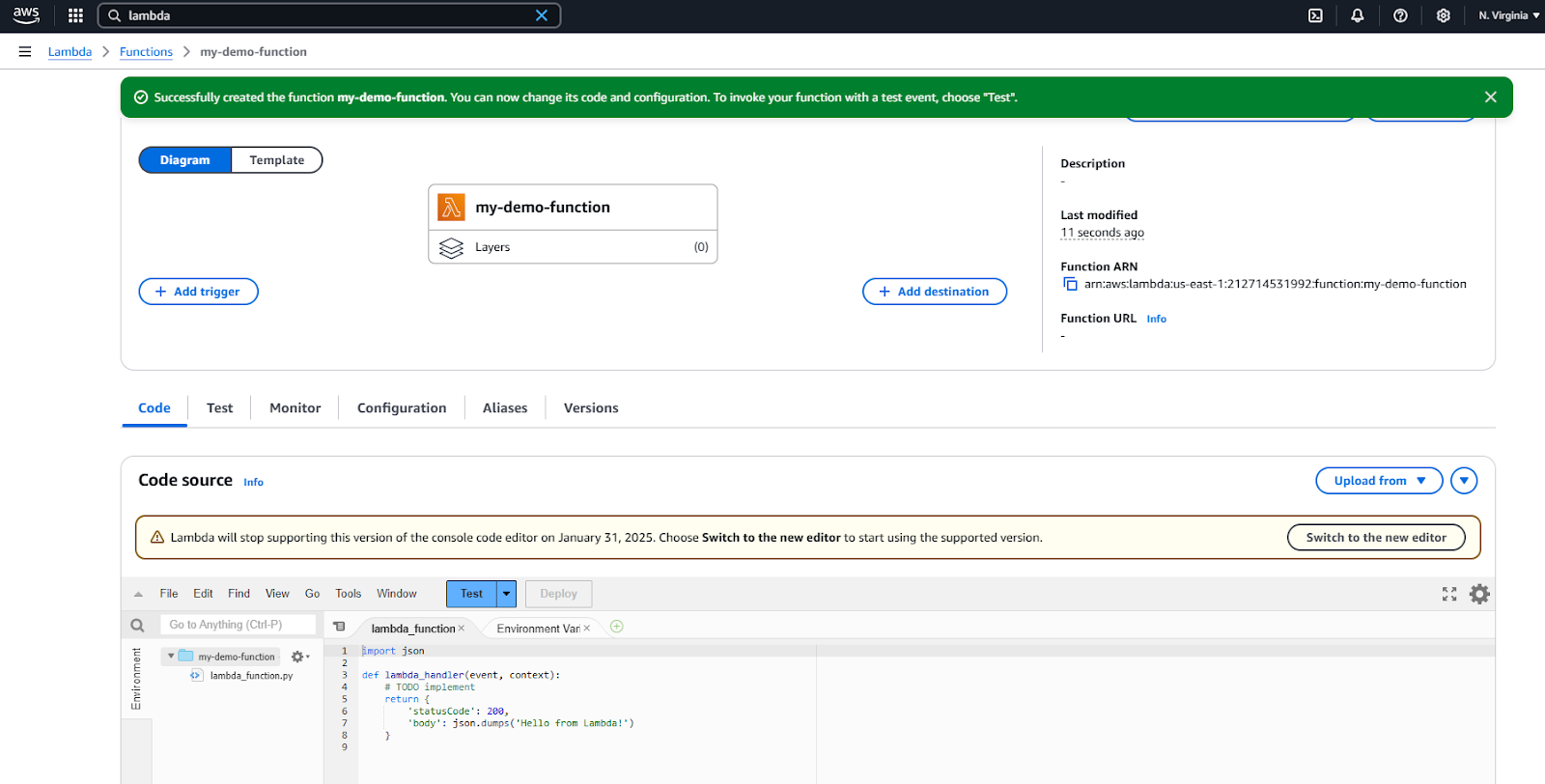Screen dimensions: 1545x784
Task: Click the Add destination button
Action: (934, 292)
